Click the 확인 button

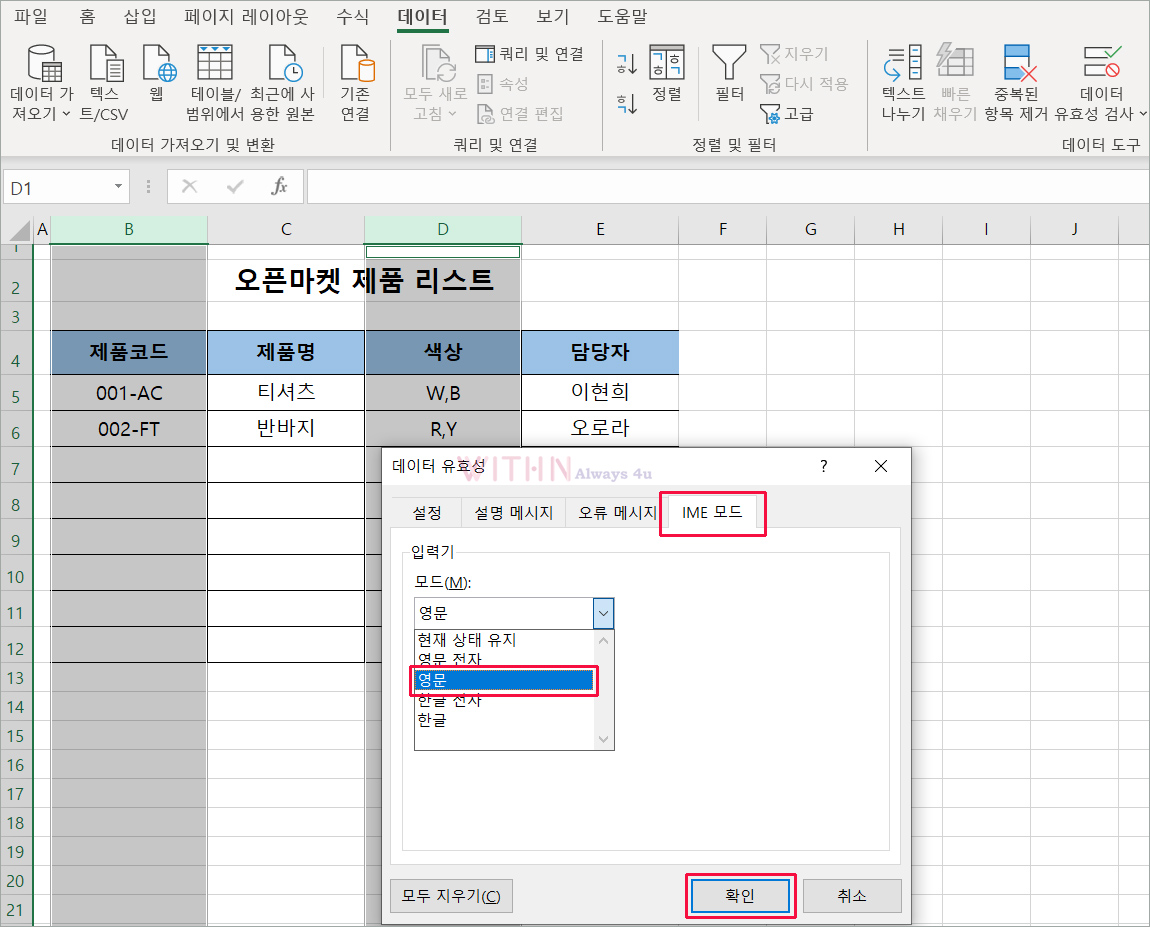point(739,895)
